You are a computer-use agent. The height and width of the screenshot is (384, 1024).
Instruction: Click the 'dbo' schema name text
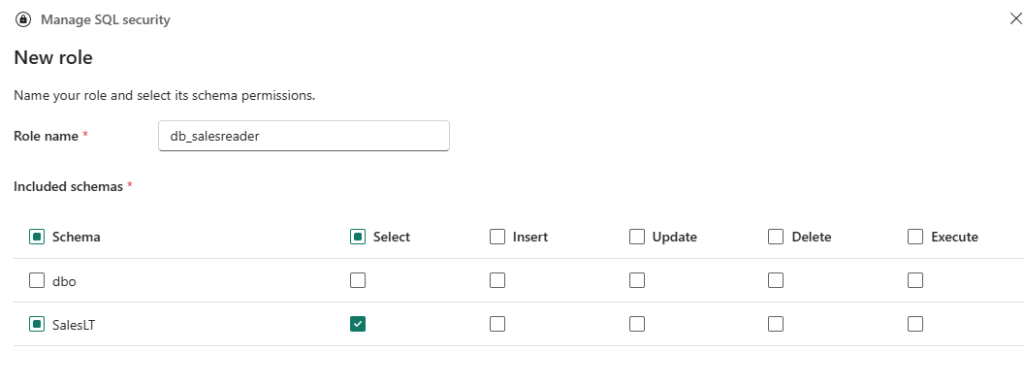point(64,281)
